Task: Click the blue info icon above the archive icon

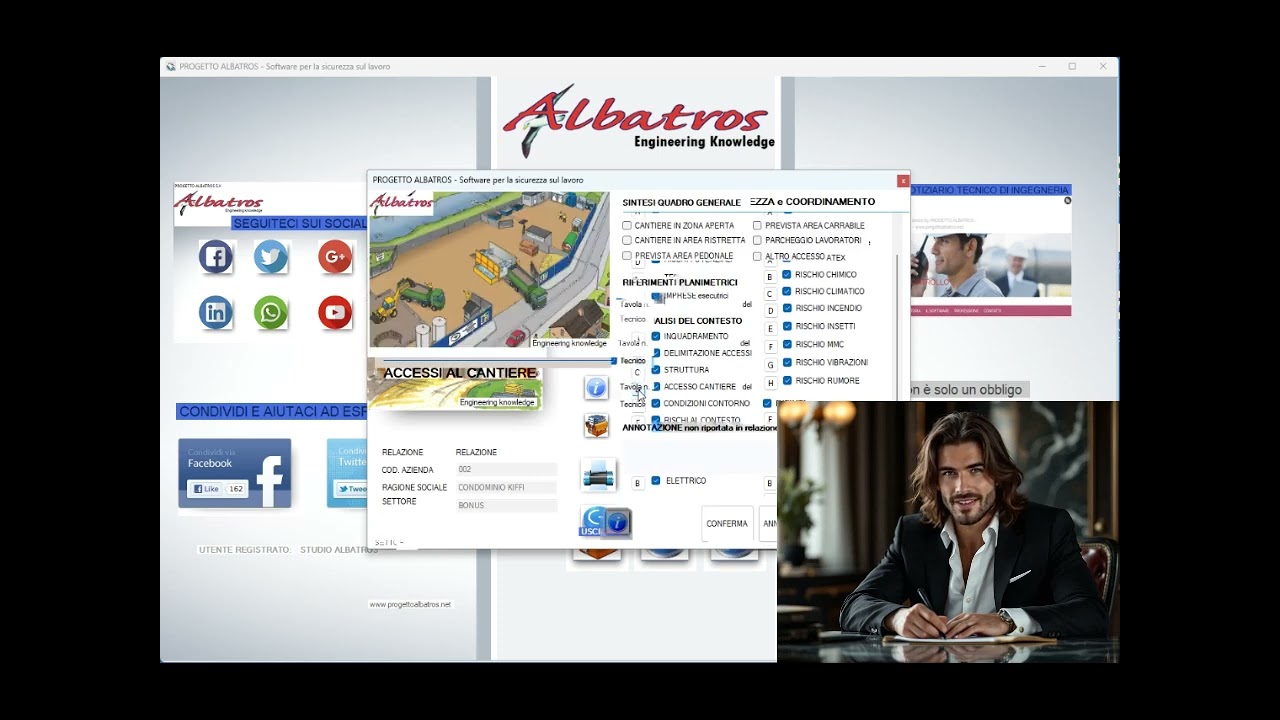Action: pos(596,388)
